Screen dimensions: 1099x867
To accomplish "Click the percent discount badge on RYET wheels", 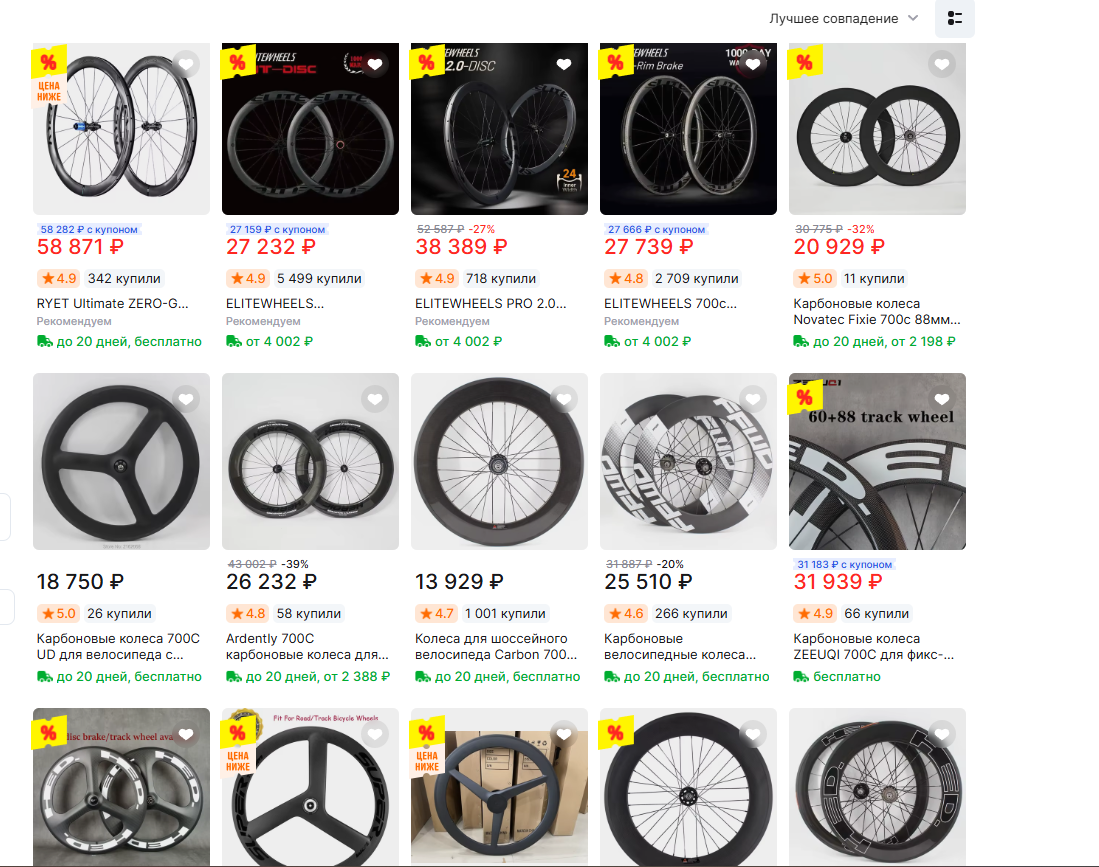I will [48, 62].
